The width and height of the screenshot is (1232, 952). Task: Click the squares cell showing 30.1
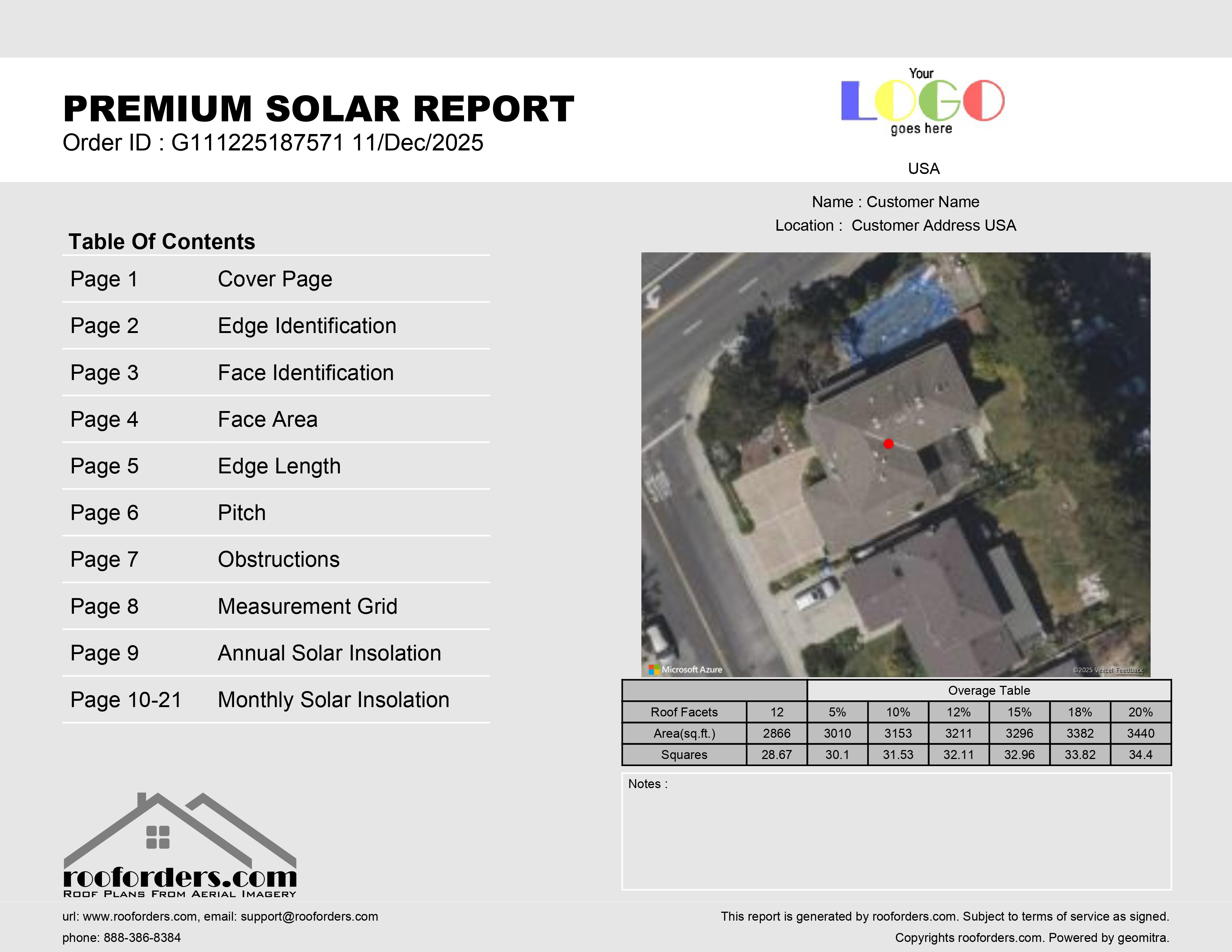point(837,755)
